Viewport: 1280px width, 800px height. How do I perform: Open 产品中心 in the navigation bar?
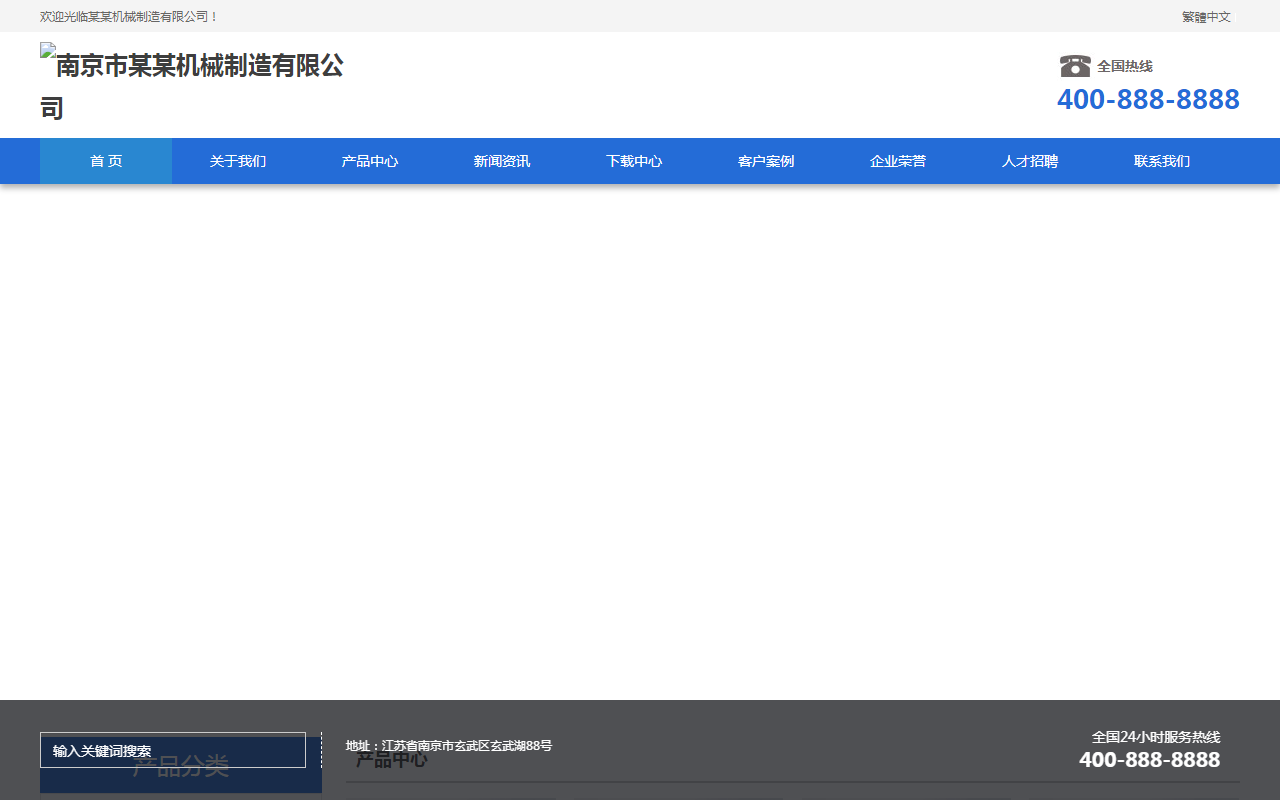370,161
